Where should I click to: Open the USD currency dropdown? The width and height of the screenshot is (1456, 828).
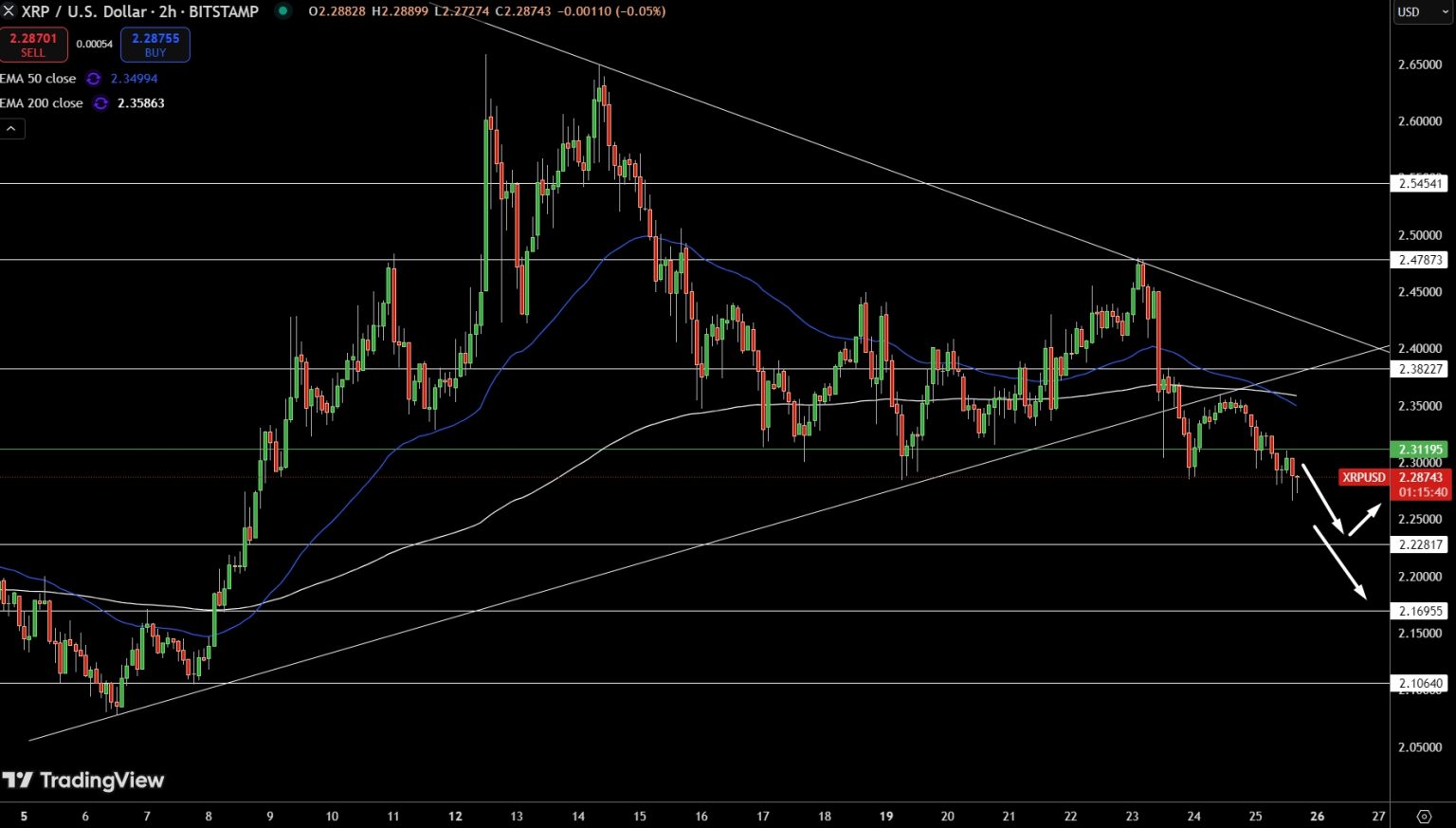pos(1421,12)
